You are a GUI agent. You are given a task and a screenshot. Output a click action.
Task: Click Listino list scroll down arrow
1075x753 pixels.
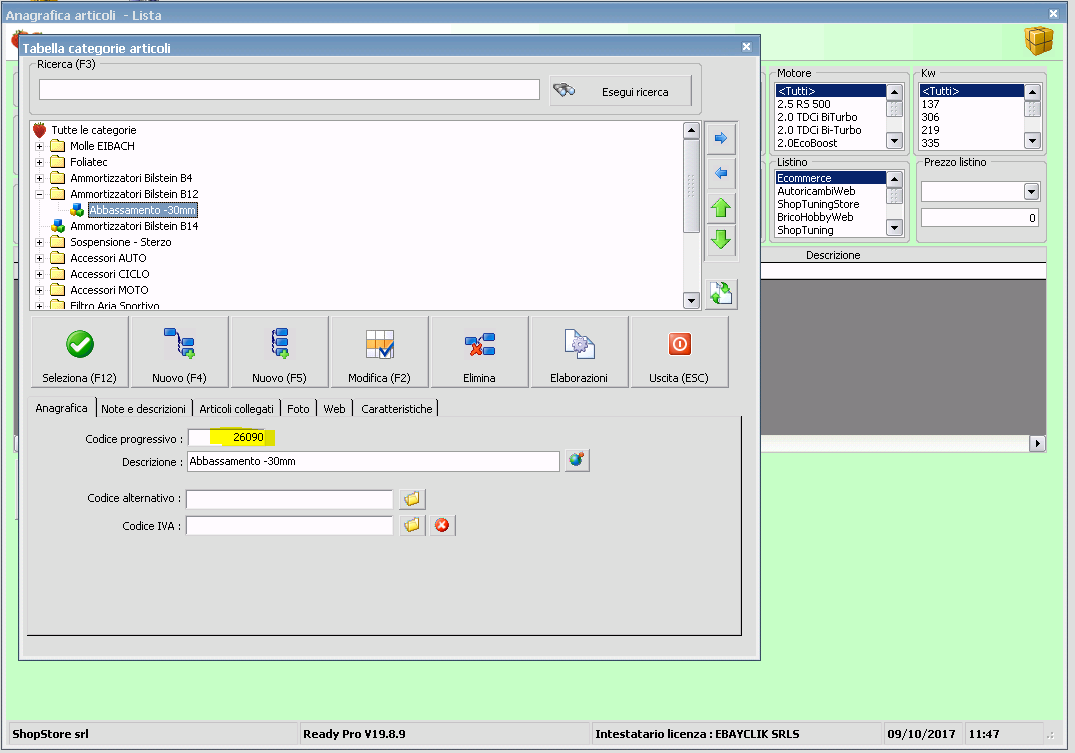coord(894,228)
